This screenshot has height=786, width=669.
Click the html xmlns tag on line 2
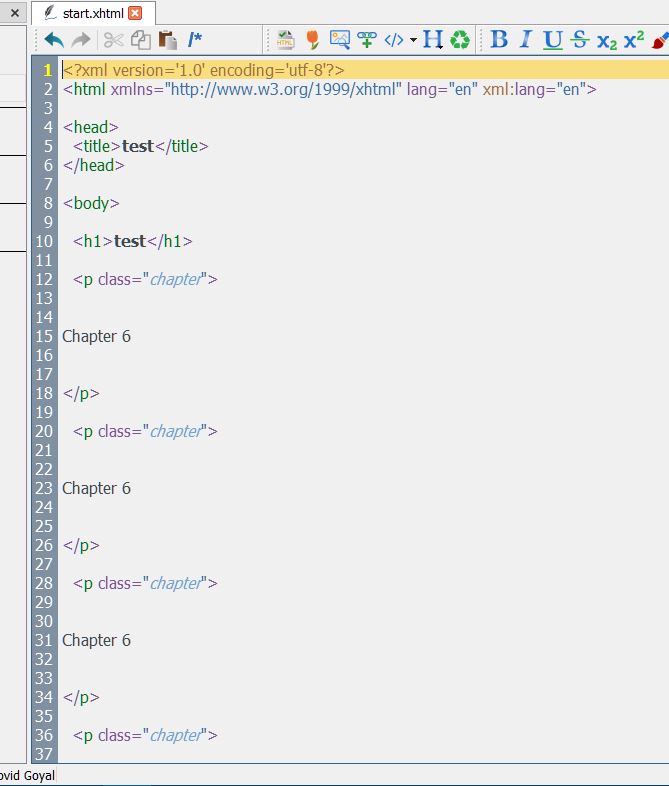[x=330, y=89]
